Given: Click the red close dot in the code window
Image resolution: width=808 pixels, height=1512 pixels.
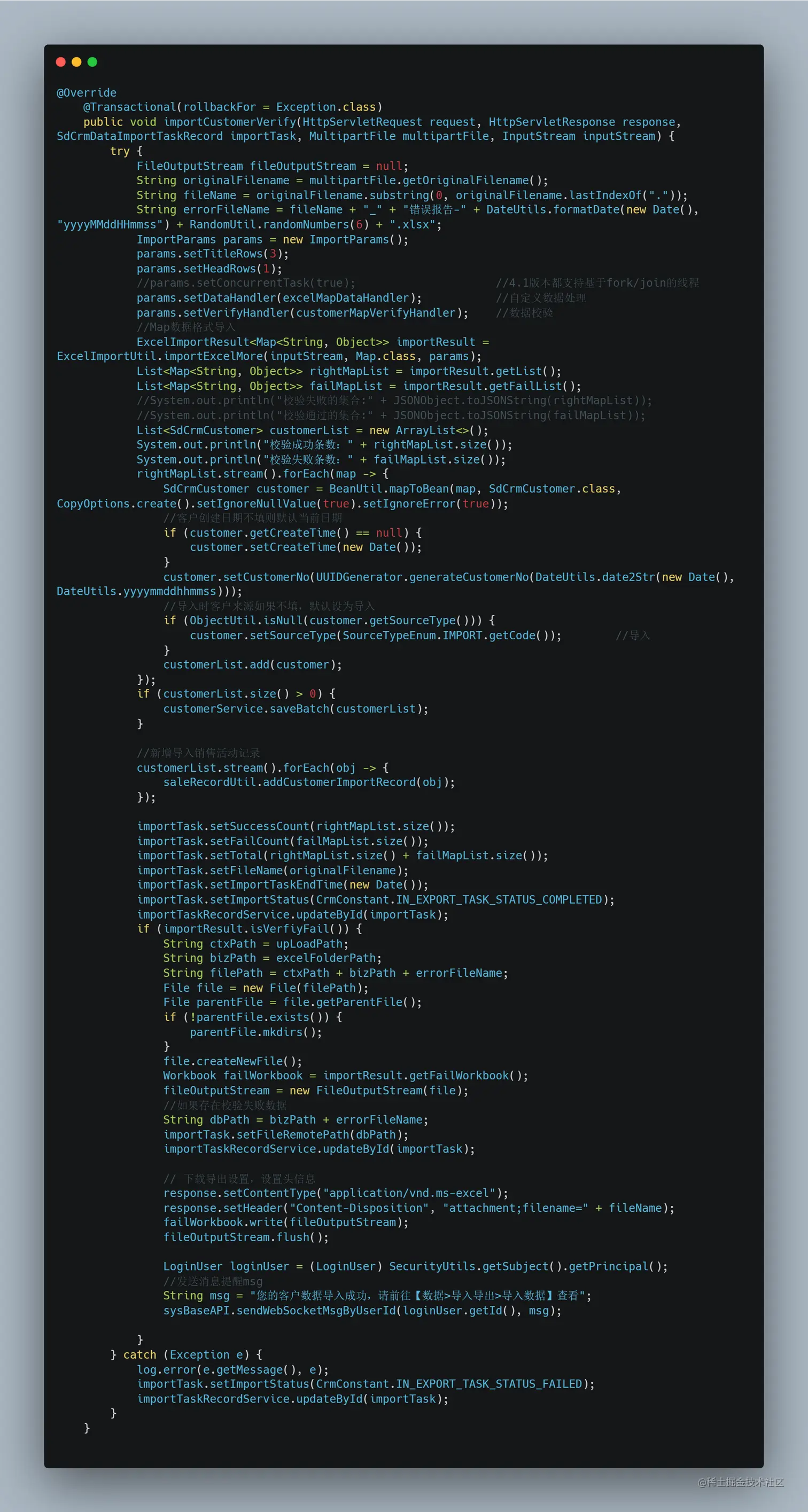Looking at the screenshot, I should click(x=60, y=62).
